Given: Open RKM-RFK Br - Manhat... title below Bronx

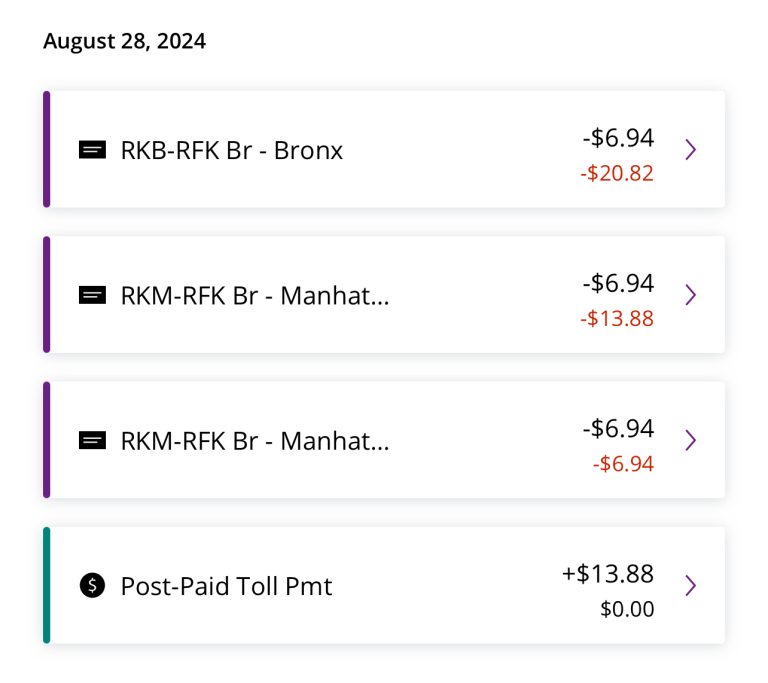Looking at the screenshot, I should [x=255, y=296].
